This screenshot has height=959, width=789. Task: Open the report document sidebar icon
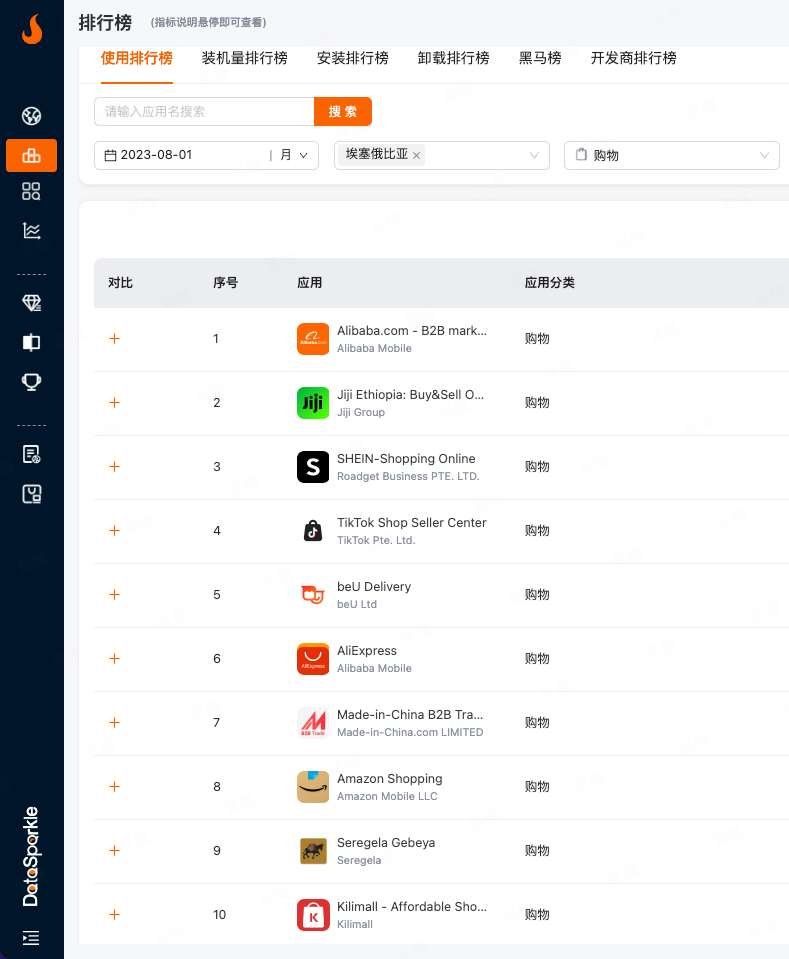pos(31,454)
